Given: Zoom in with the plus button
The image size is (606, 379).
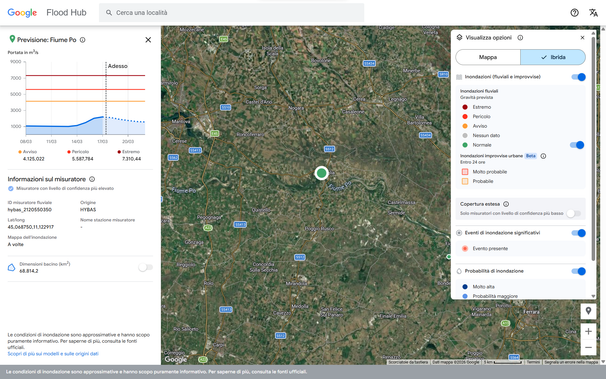Looking at the screenshot, I should (x=588, y=331).
